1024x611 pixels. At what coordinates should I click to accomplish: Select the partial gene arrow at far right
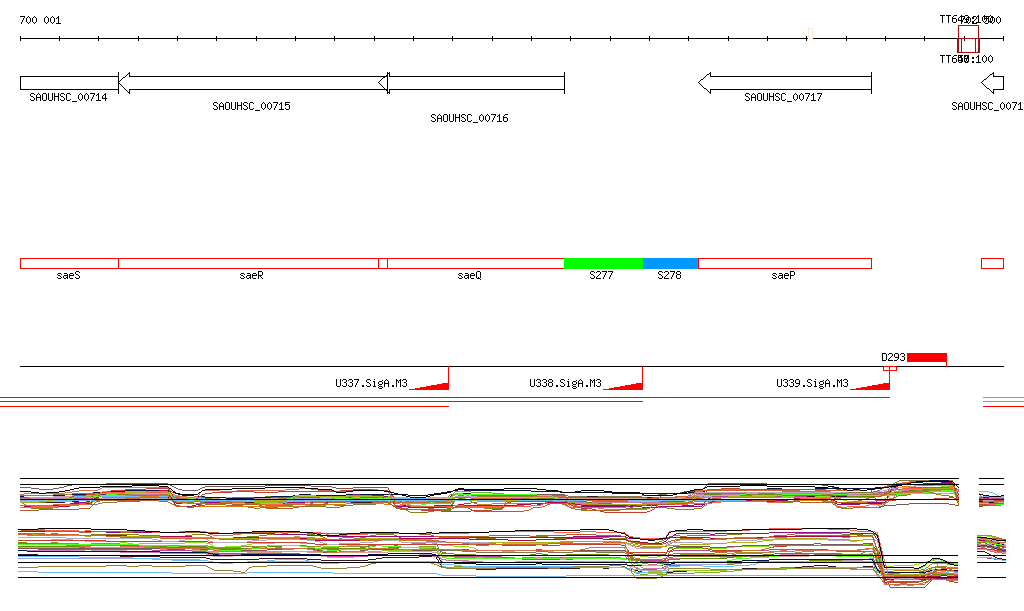(x=992, y=83)
